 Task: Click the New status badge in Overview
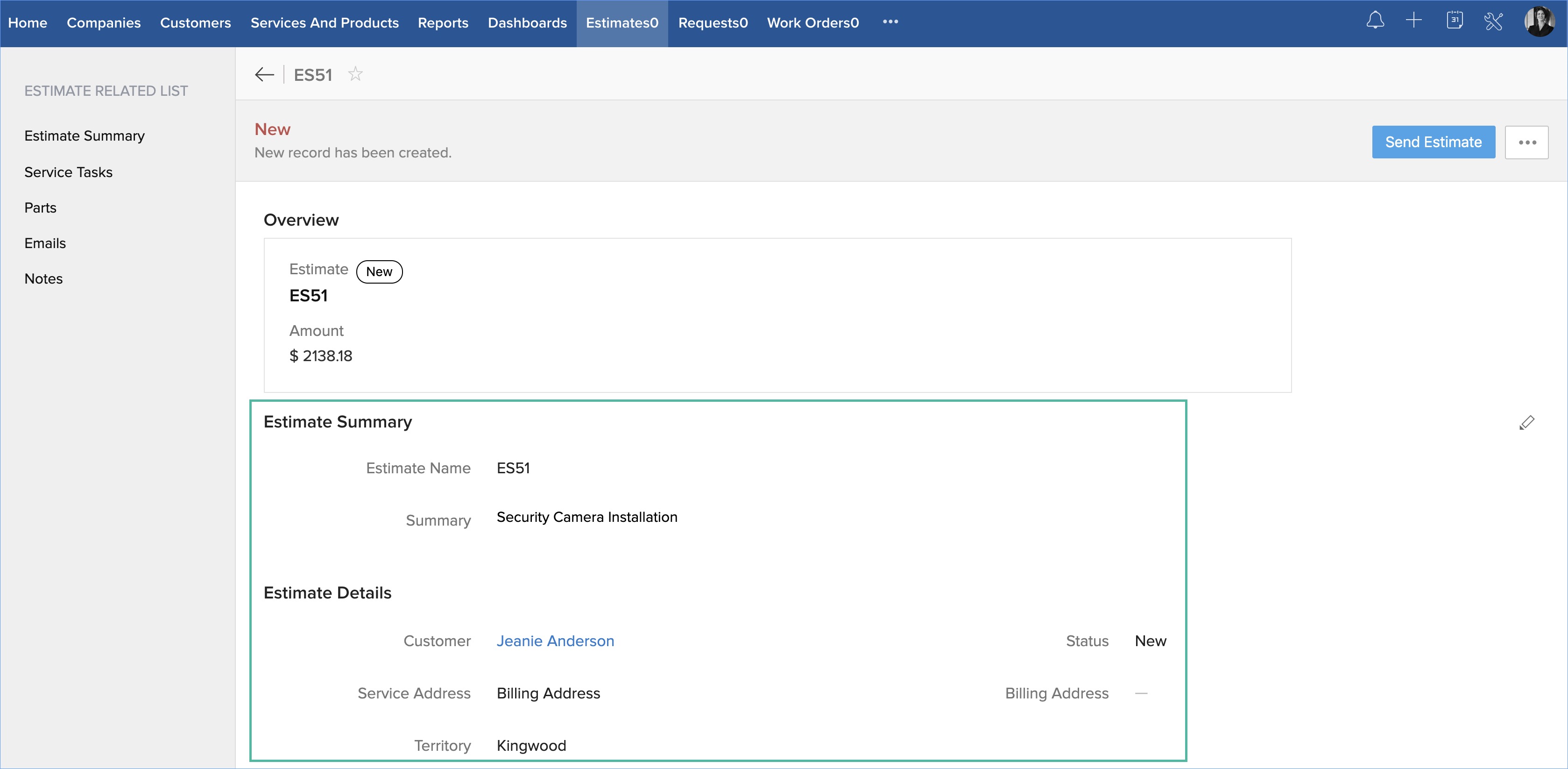tap(379, 272)
